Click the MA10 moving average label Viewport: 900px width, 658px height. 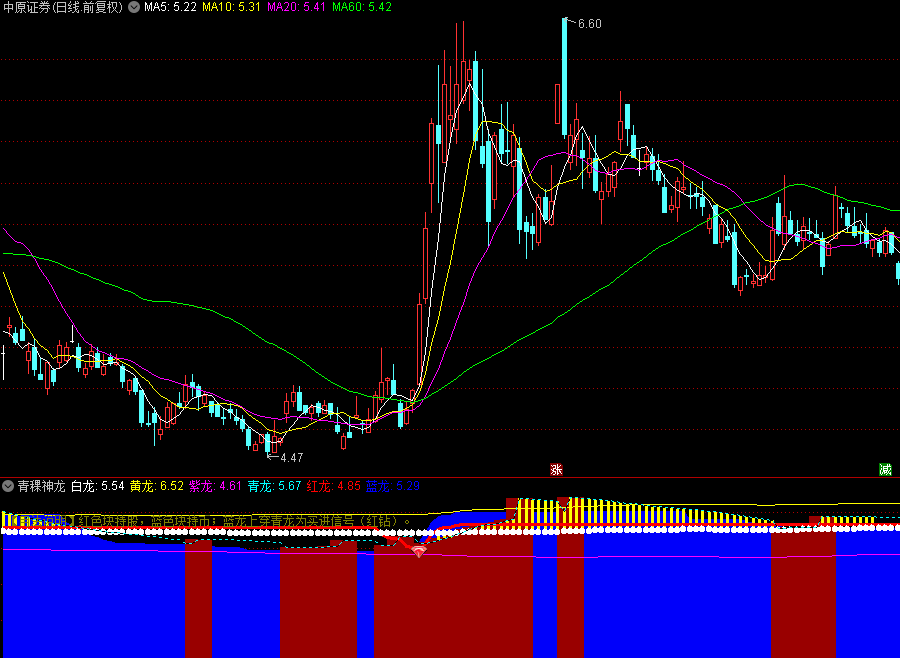pos(232,7)
